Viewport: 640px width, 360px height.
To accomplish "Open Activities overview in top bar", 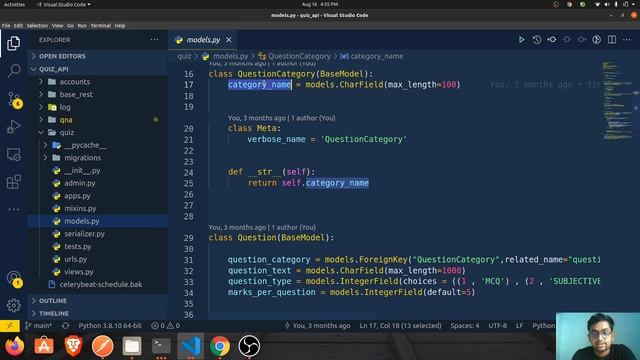I will coord(14,4).
